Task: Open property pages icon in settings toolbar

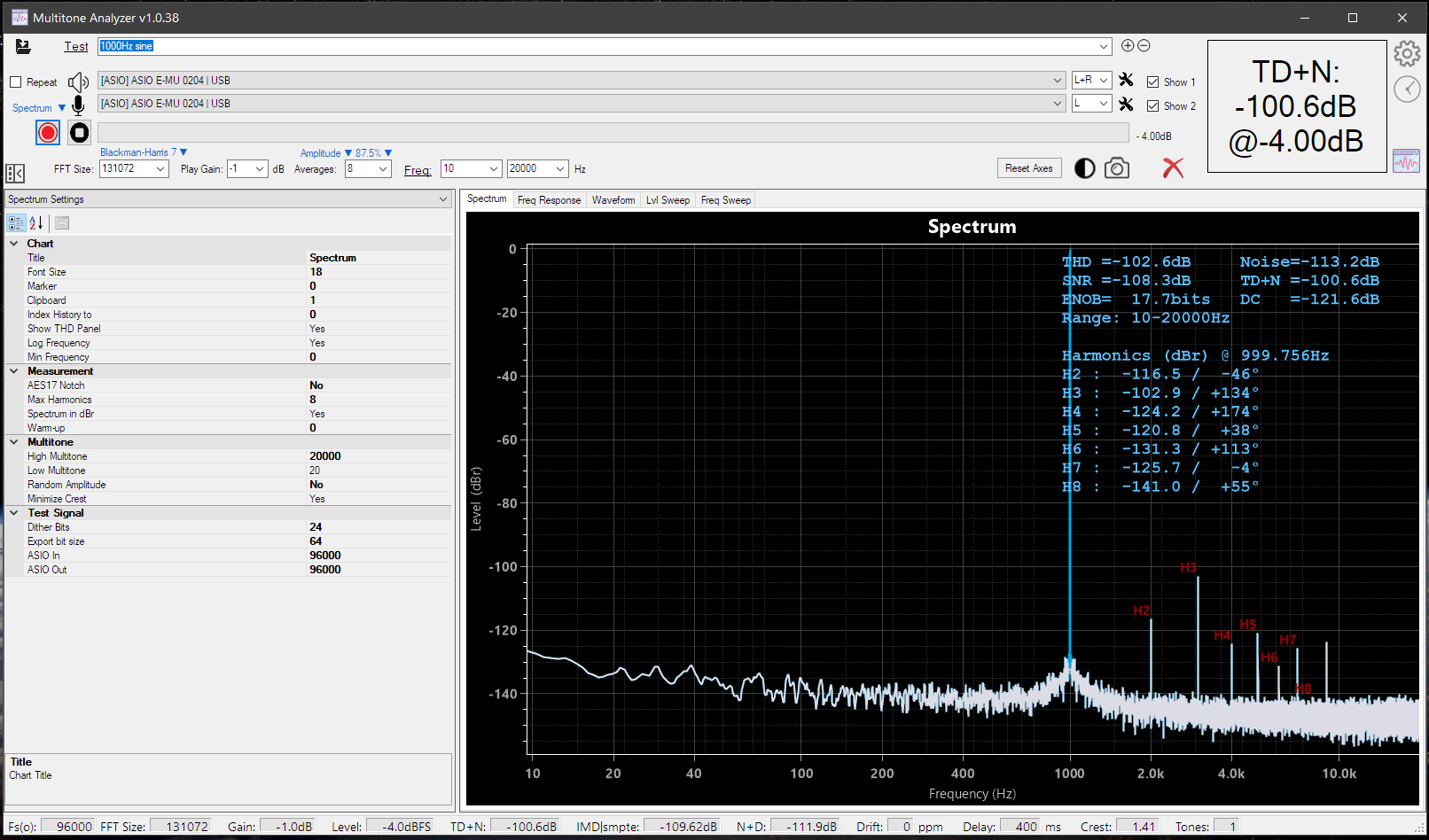Action: pos(62,222)
